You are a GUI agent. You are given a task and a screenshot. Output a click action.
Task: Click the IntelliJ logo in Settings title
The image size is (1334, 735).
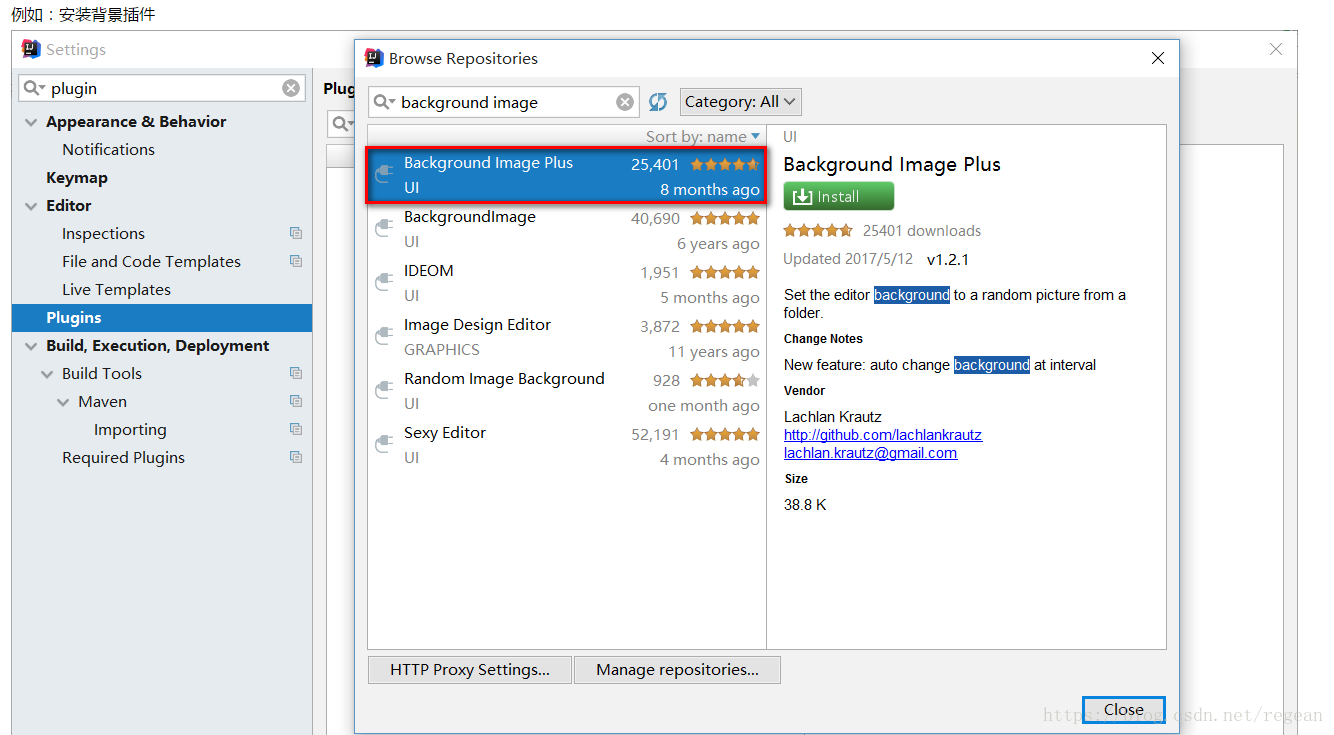click(x=31, y=49)
